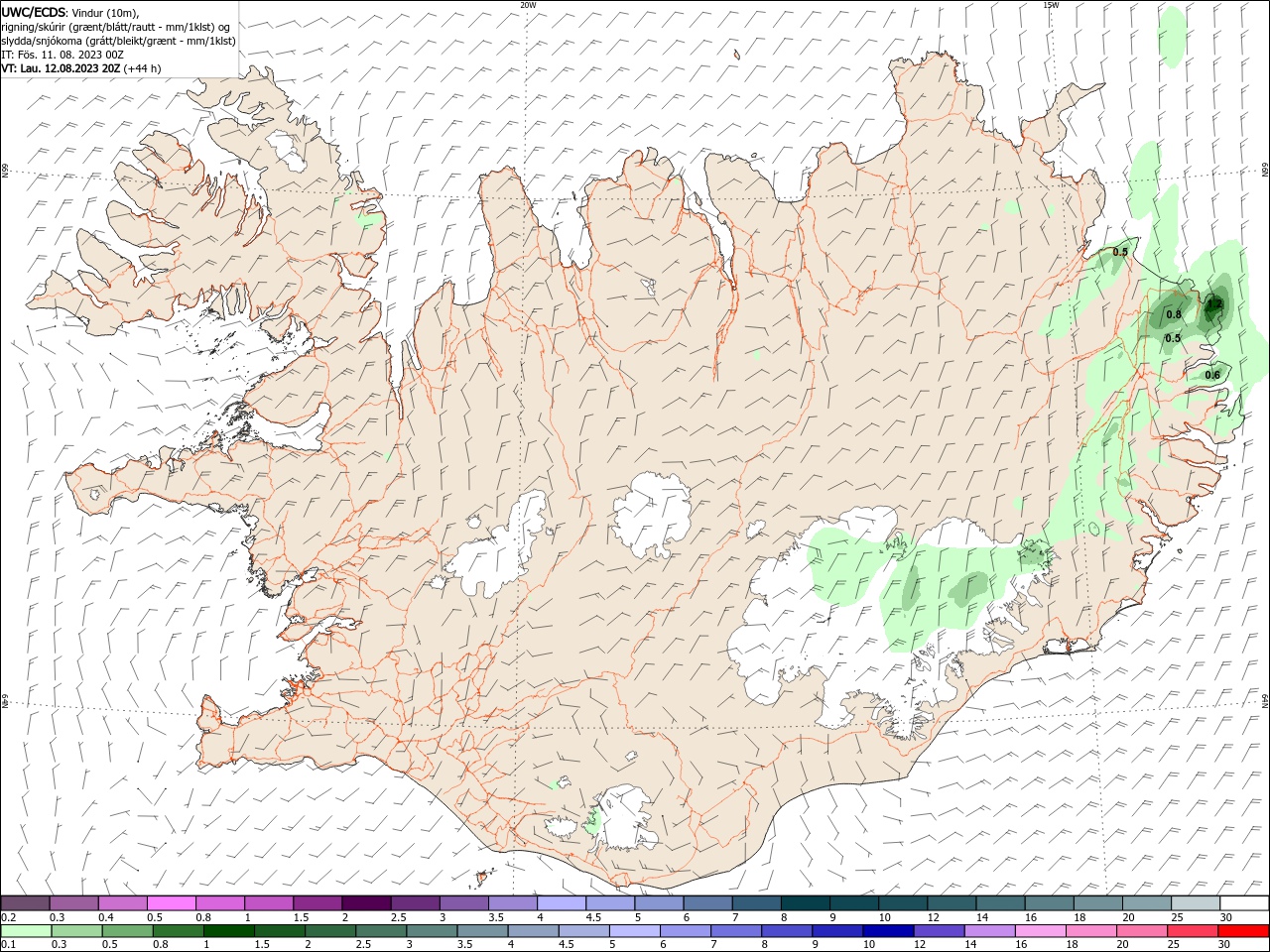Click the '0.2' value on the snow legend
Viewport: 1270px width, 952px height.
coord(8,917)
